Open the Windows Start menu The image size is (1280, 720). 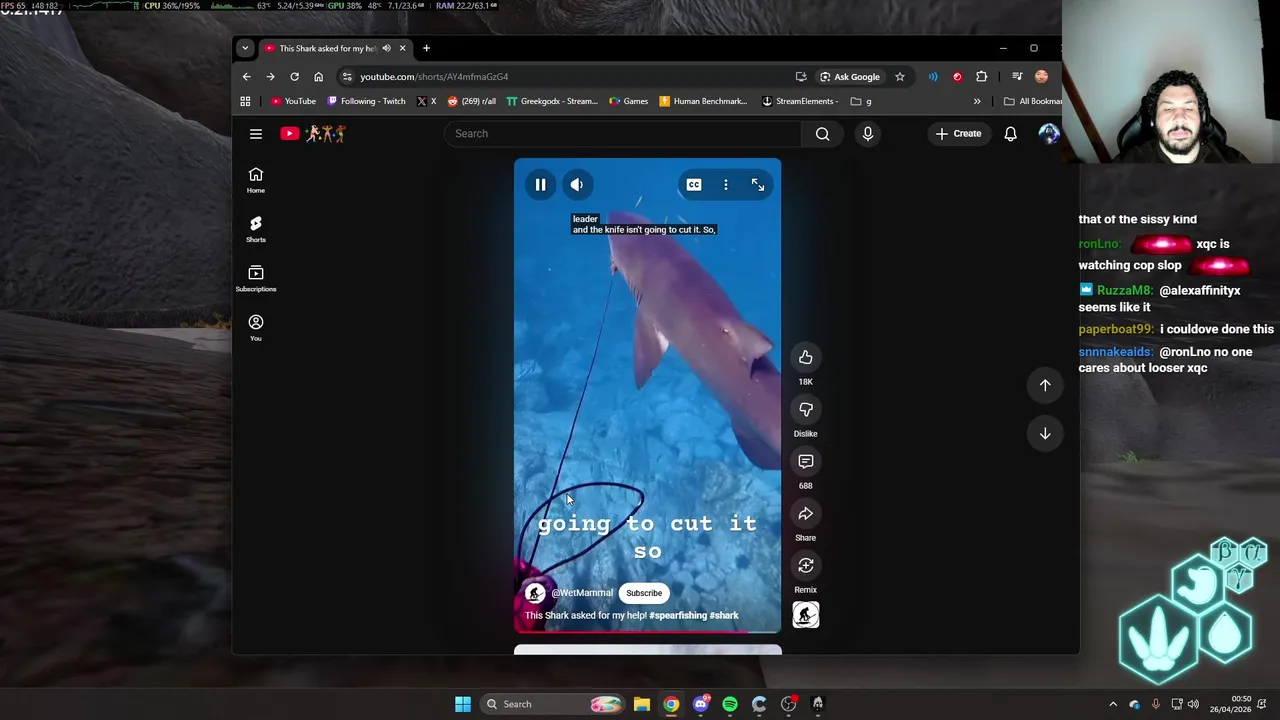[x=462, y=704]
